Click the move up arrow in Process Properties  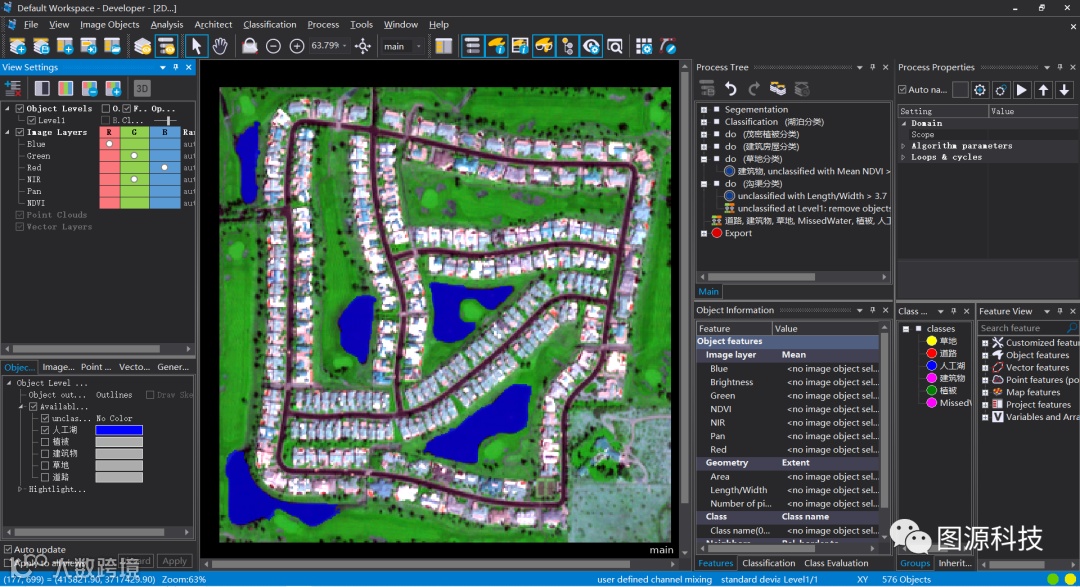(1044, 90)
